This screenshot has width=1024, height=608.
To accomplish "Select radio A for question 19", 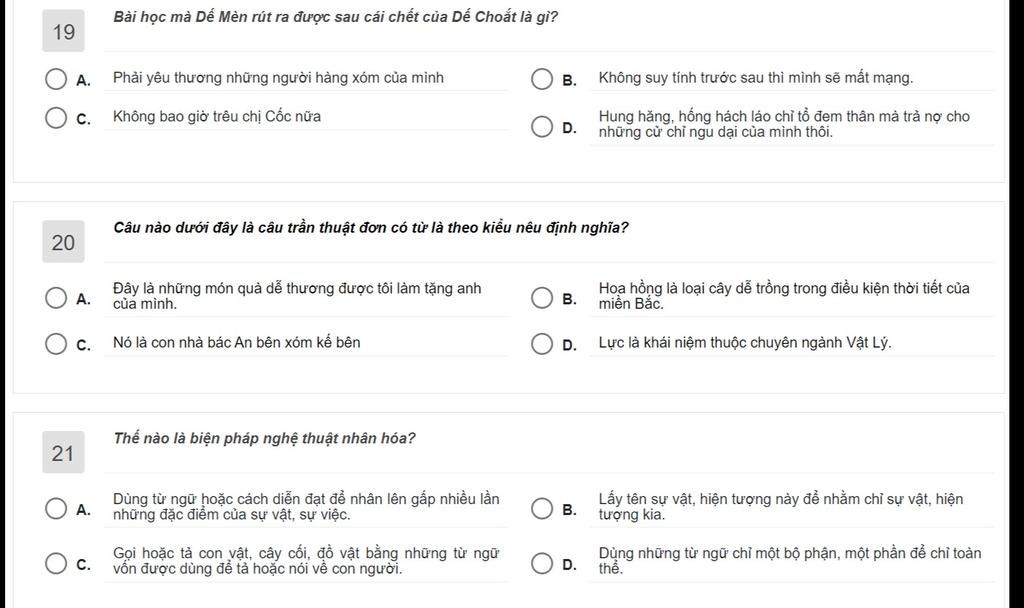I will [x=56, y=79].
